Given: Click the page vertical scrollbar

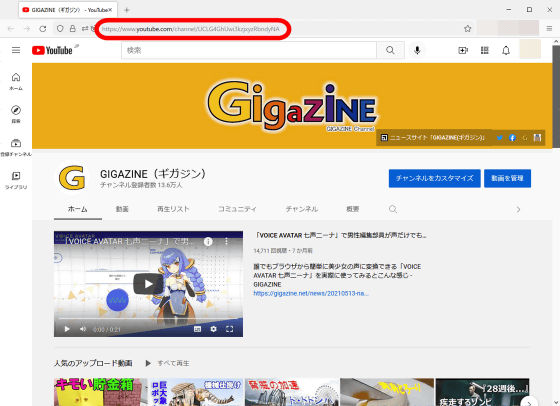Looking at the screenshot, I should pos(556,96).
